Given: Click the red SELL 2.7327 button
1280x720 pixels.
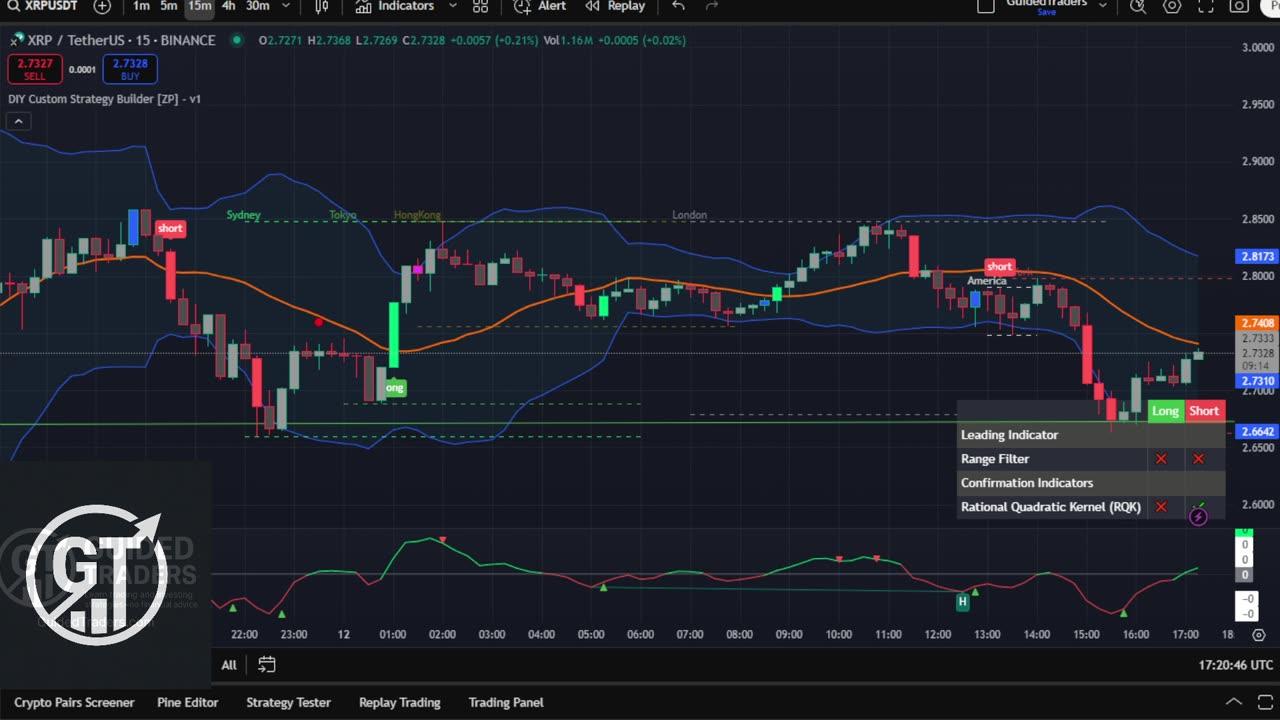Looking at the screenshot, I should click(35, 69).
